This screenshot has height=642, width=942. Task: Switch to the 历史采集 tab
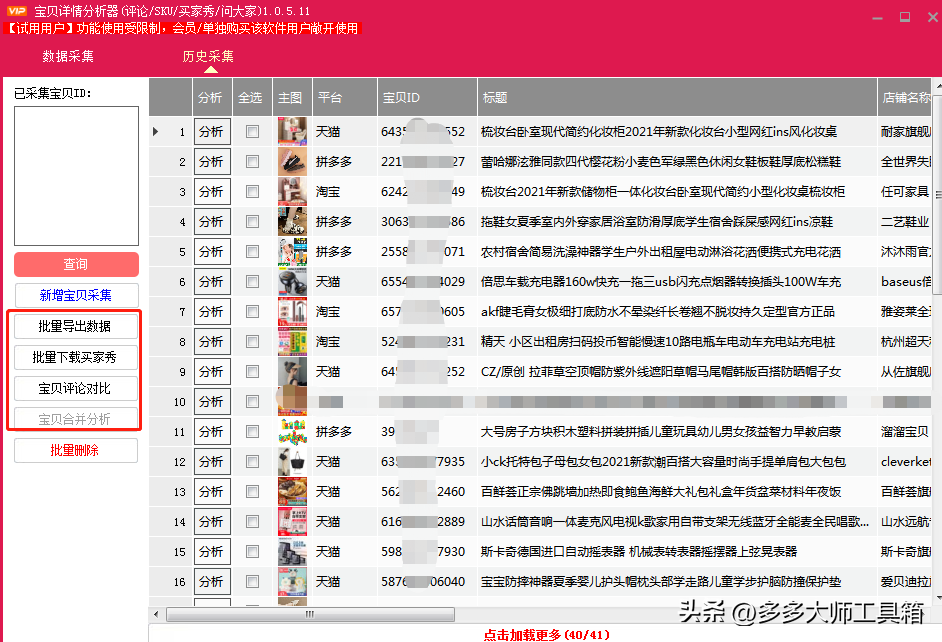point(207,57)
